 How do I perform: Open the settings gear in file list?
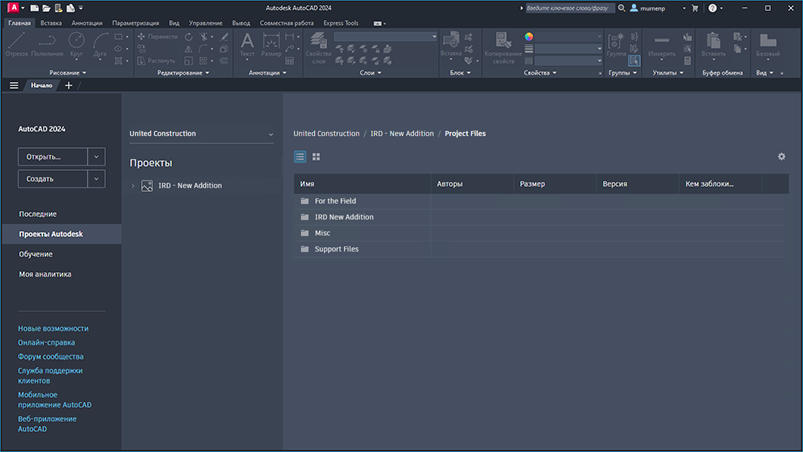[781, 157]
